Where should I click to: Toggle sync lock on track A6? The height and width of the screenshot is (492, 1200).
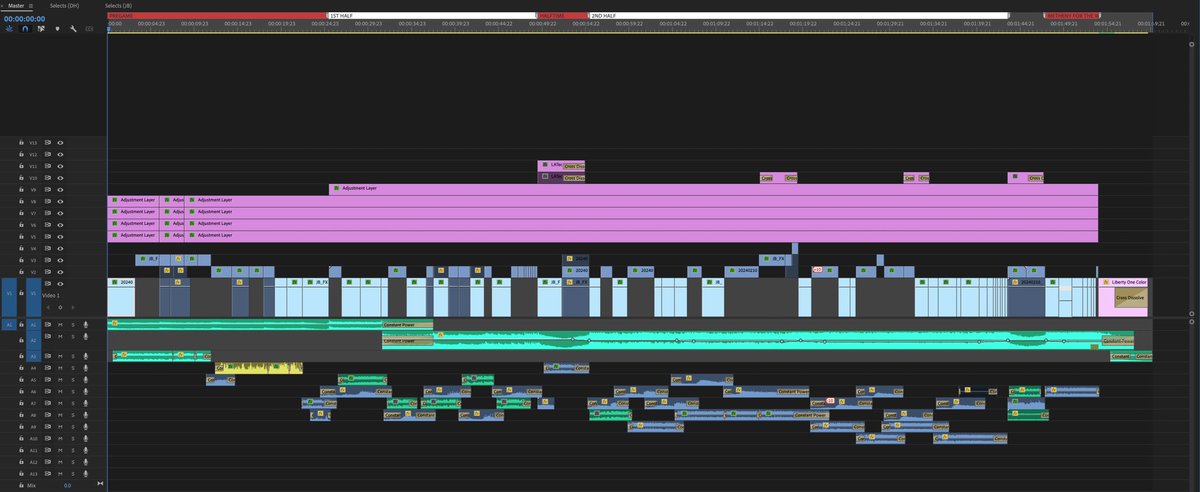click(x=47, y=392)
